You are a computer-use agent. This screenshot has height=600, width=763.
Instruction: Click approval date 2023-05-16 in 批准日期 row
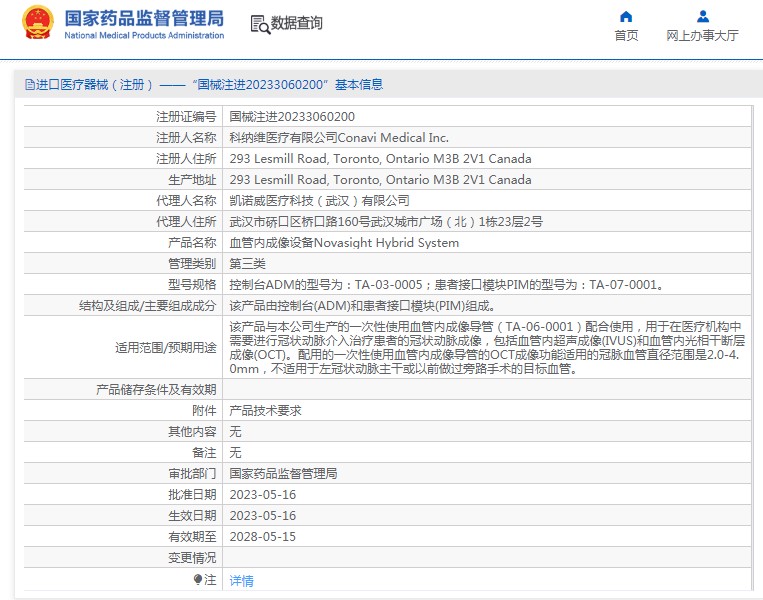[x=263, y=494]
